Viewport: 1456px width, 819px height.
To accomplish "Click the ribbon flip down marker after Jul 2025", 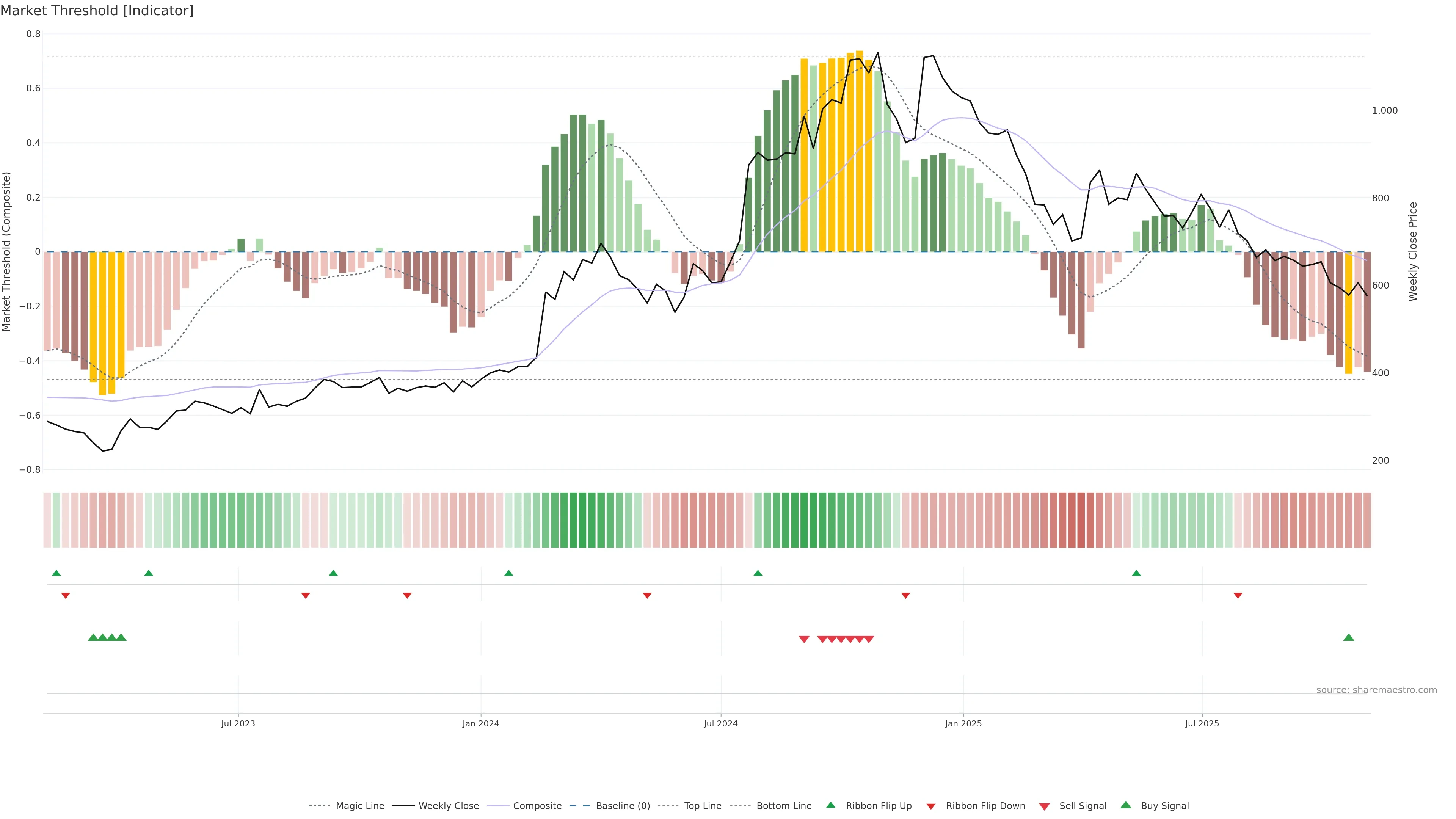I will [1238, 596].
